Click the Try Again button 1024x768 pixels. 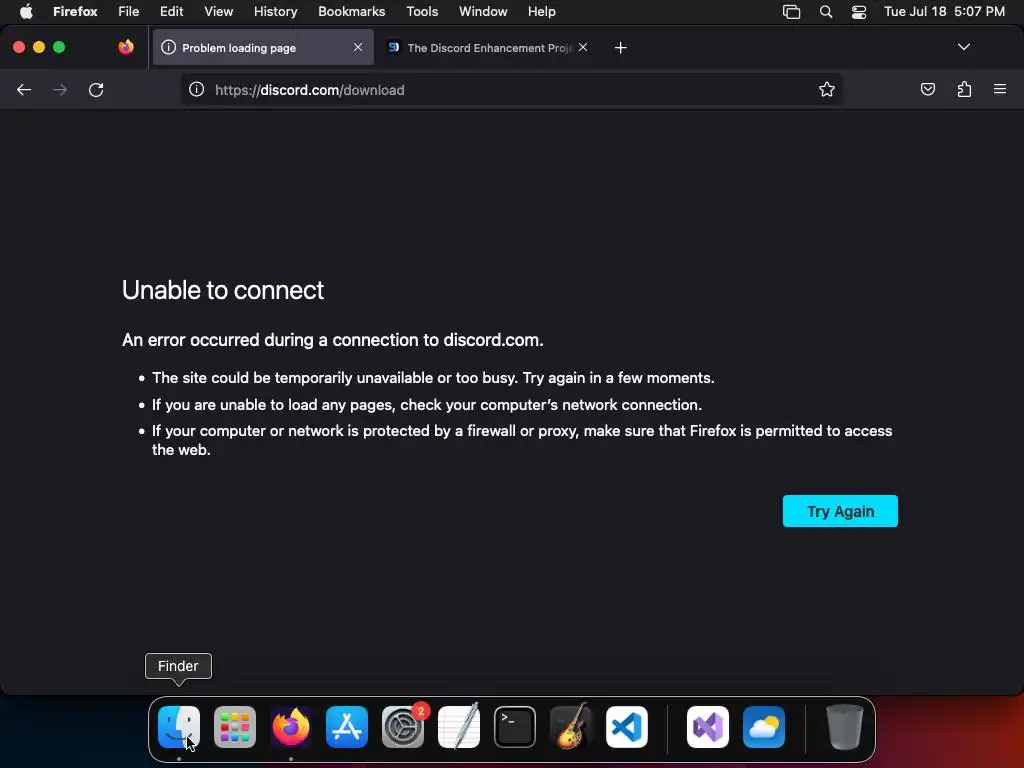pos(840,511)
